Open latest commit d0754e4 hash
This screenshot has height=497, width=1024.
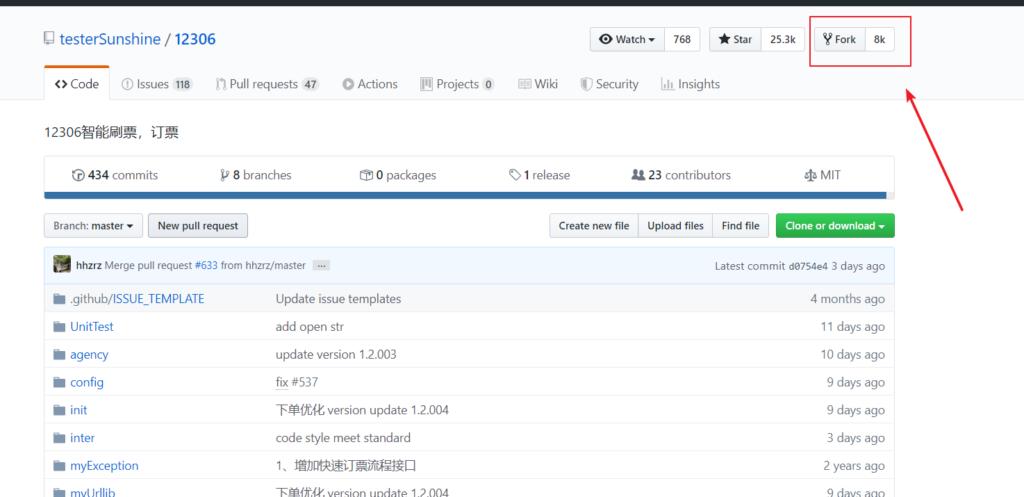pyautogui.click(x=808, y=266)
